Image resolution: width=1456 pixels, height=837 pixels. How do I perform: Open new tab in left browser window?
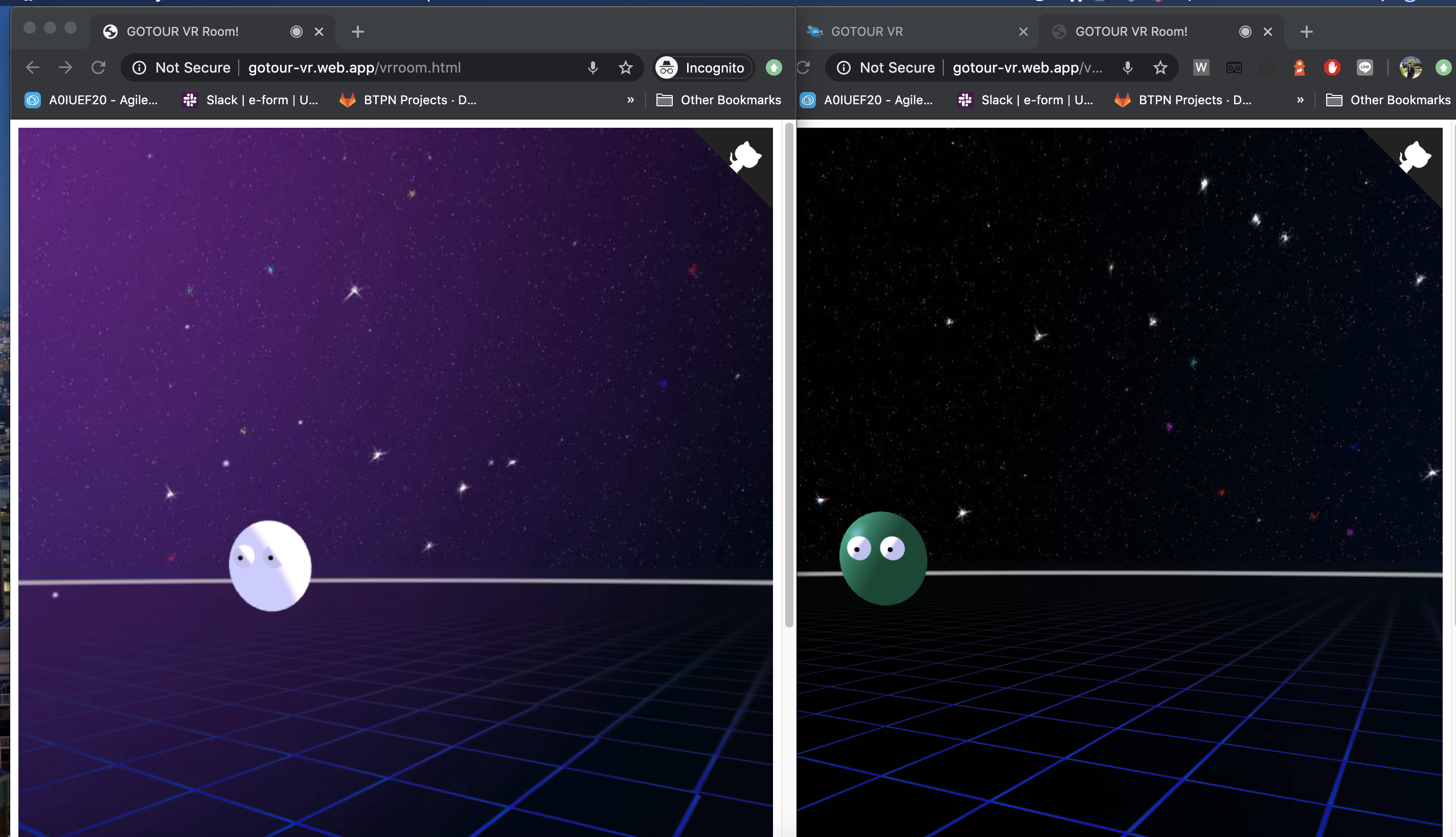358,32
